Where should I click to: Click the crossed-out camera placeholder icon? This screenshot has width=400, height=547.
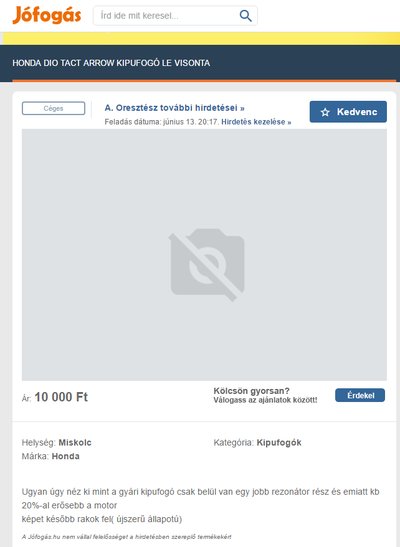[x=207, y=264]
